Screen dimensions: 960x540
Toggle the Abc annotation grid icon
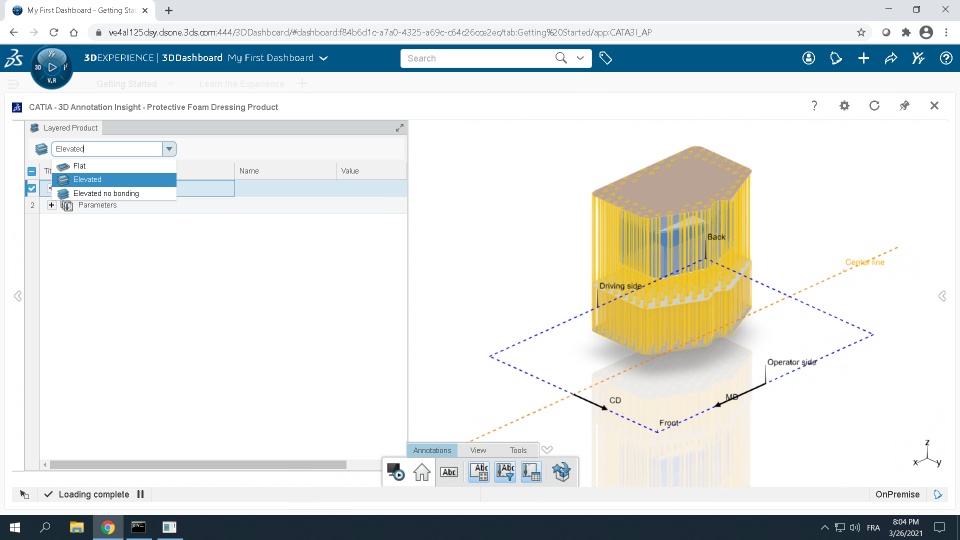pos(479,472)
